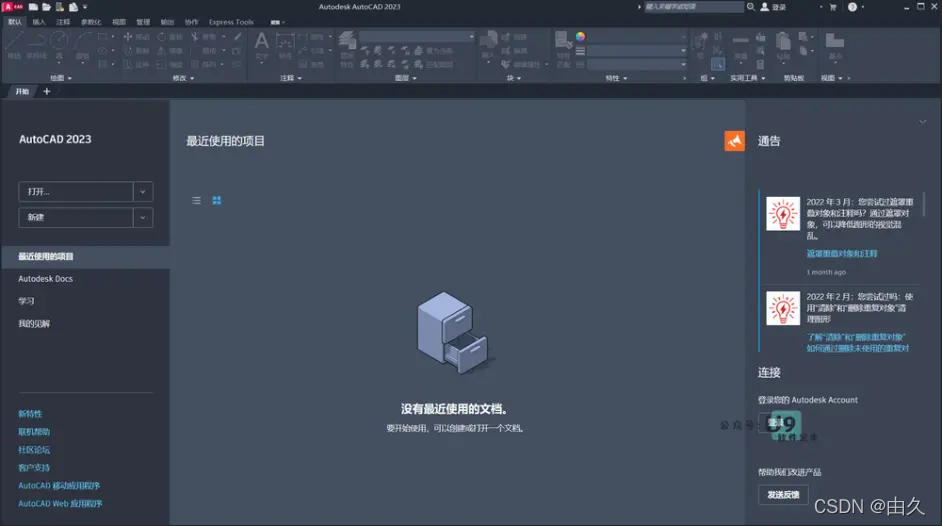Switch to the 参数化 ribbon tab
This screenshot has width=942, height=526.
[91, 22]
